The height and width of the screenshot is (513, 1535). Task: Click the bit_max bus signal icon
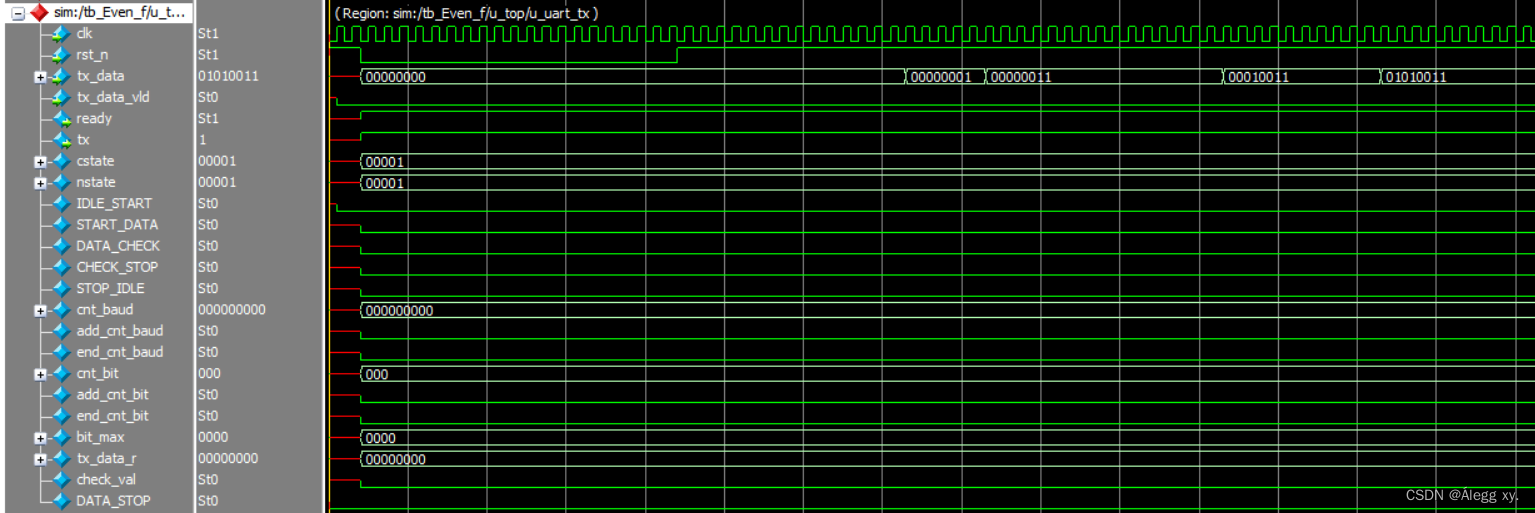[61, 437]
